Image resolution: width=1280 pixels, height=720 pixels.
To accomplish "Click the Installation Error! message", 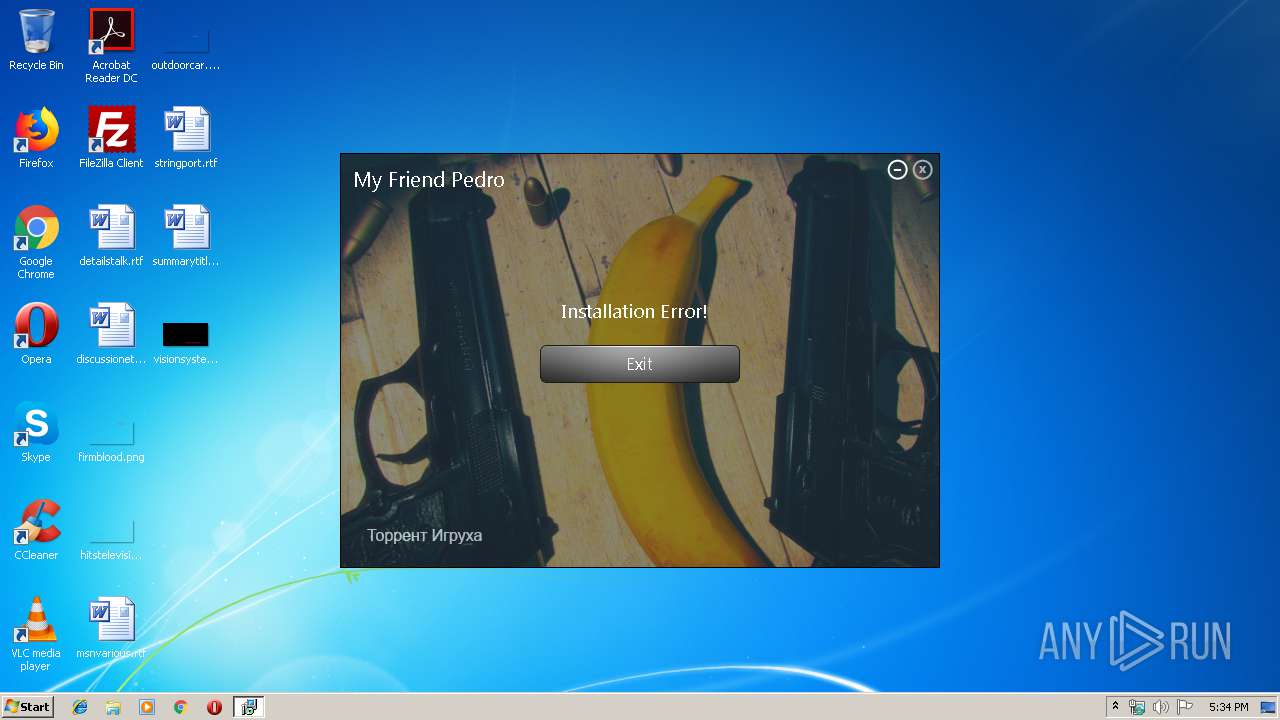I will pyautogui.click(x=634, y=312).
